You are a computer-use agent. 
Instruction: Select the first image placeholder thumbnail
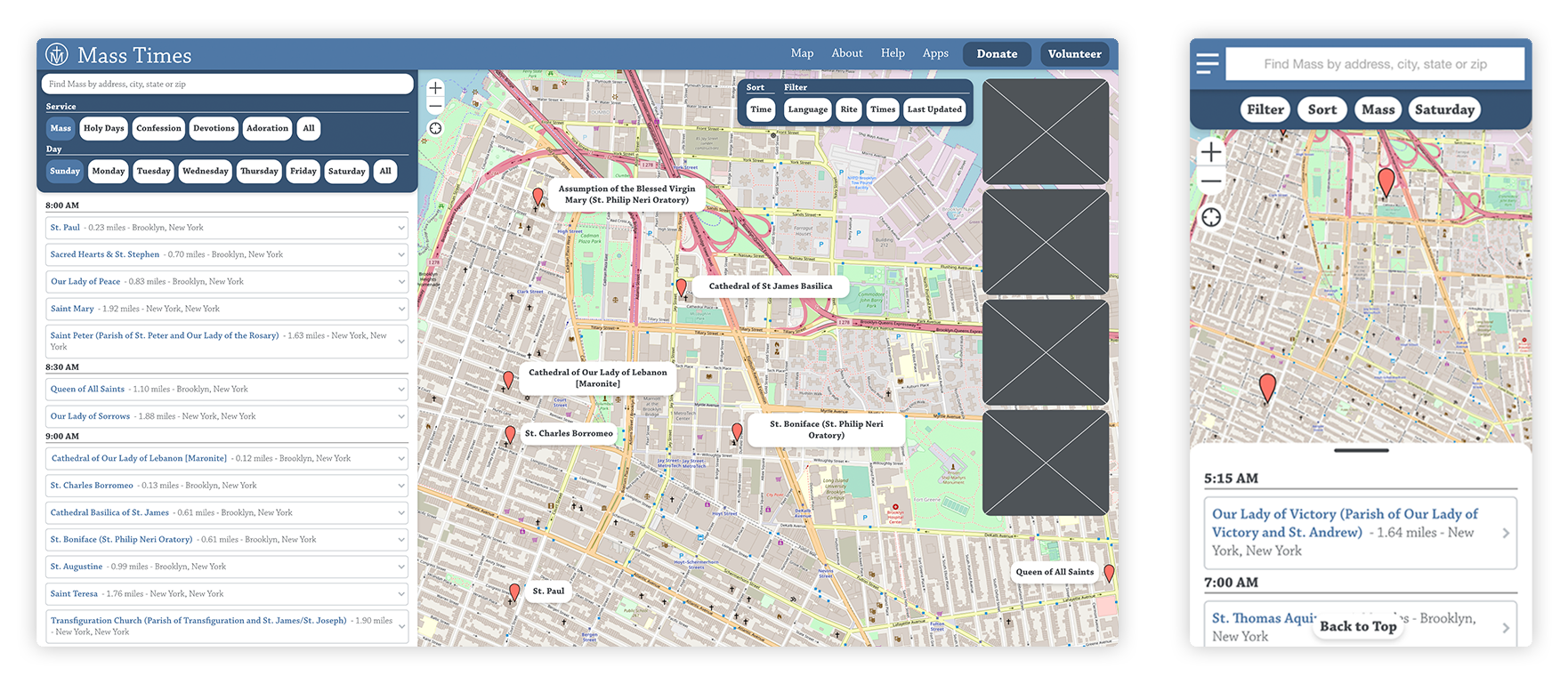pos(1046,132)
